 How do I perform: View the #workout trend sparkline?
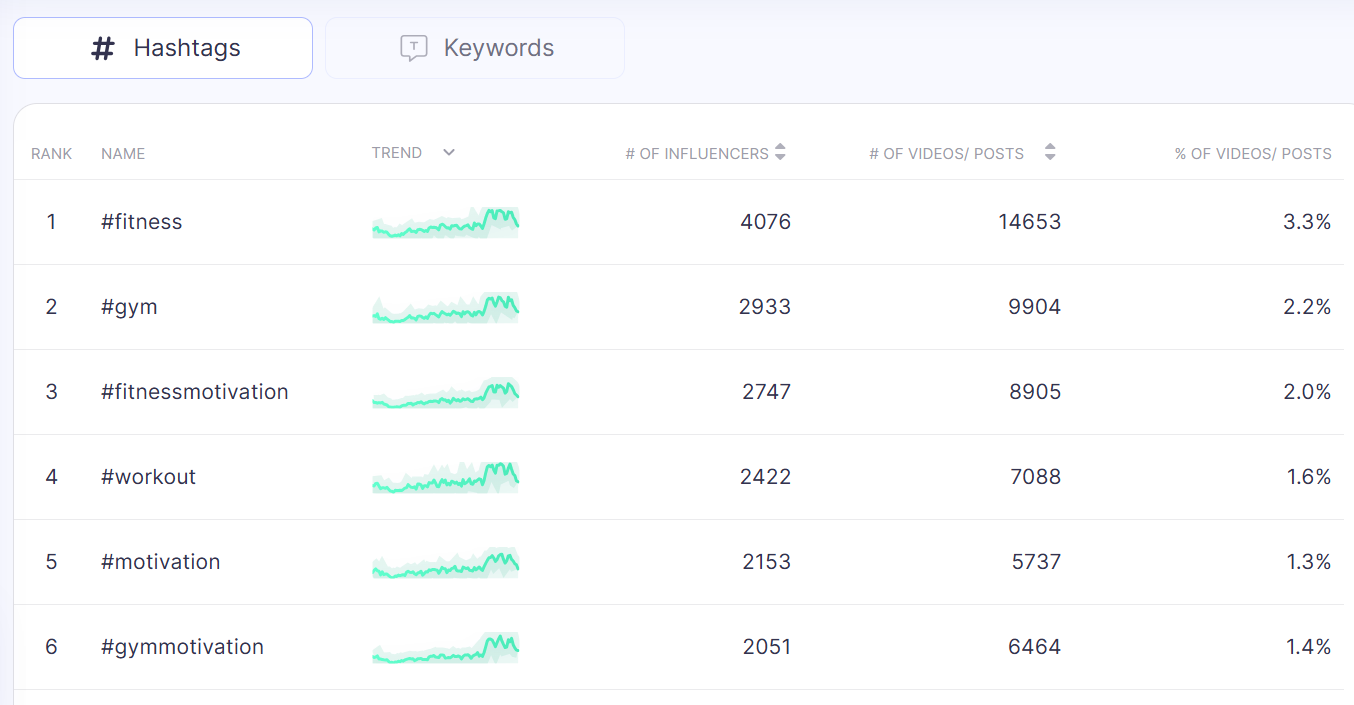(446, 477)
